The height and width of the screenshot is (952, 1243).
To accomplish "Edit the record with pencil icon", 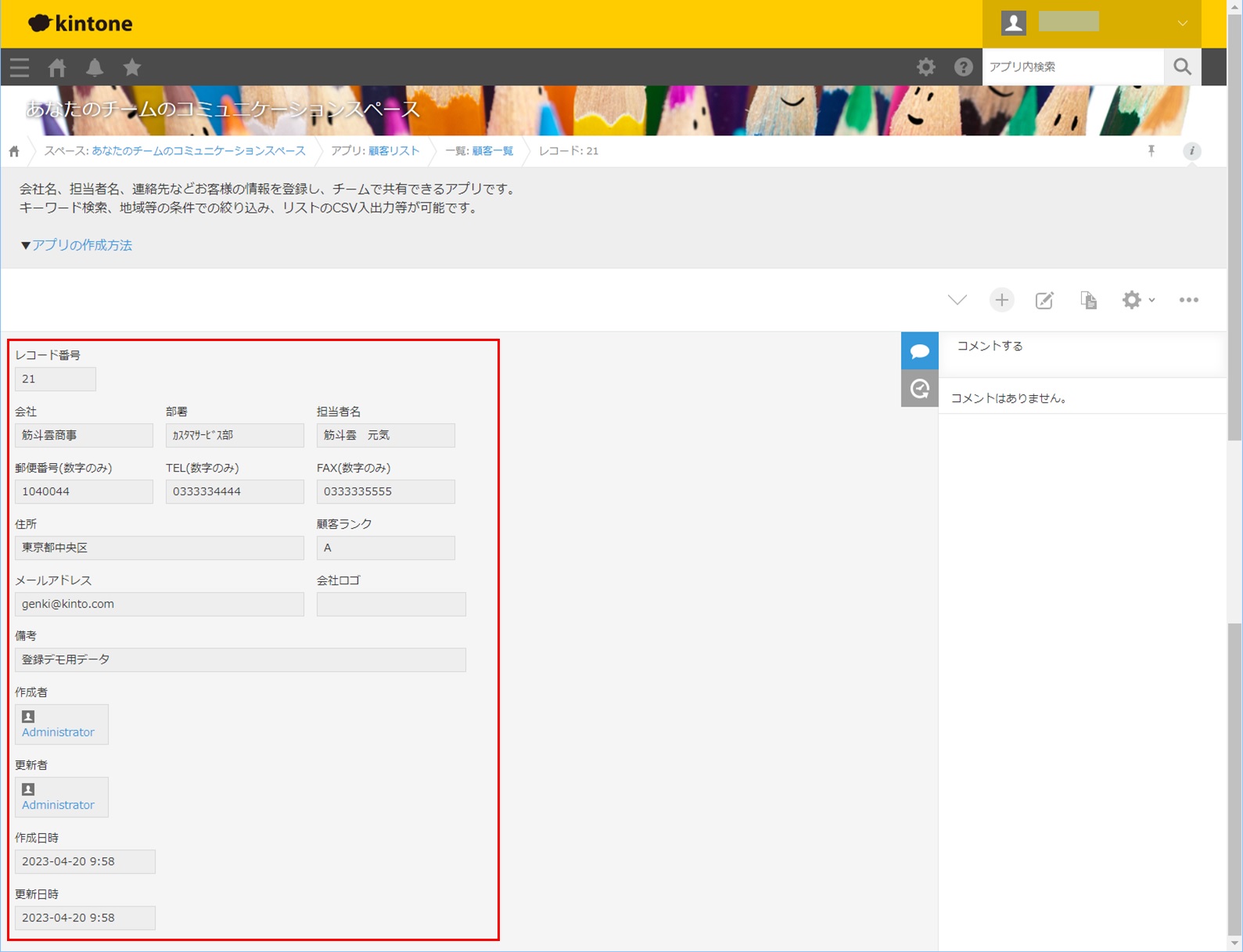I will 1045,300.
